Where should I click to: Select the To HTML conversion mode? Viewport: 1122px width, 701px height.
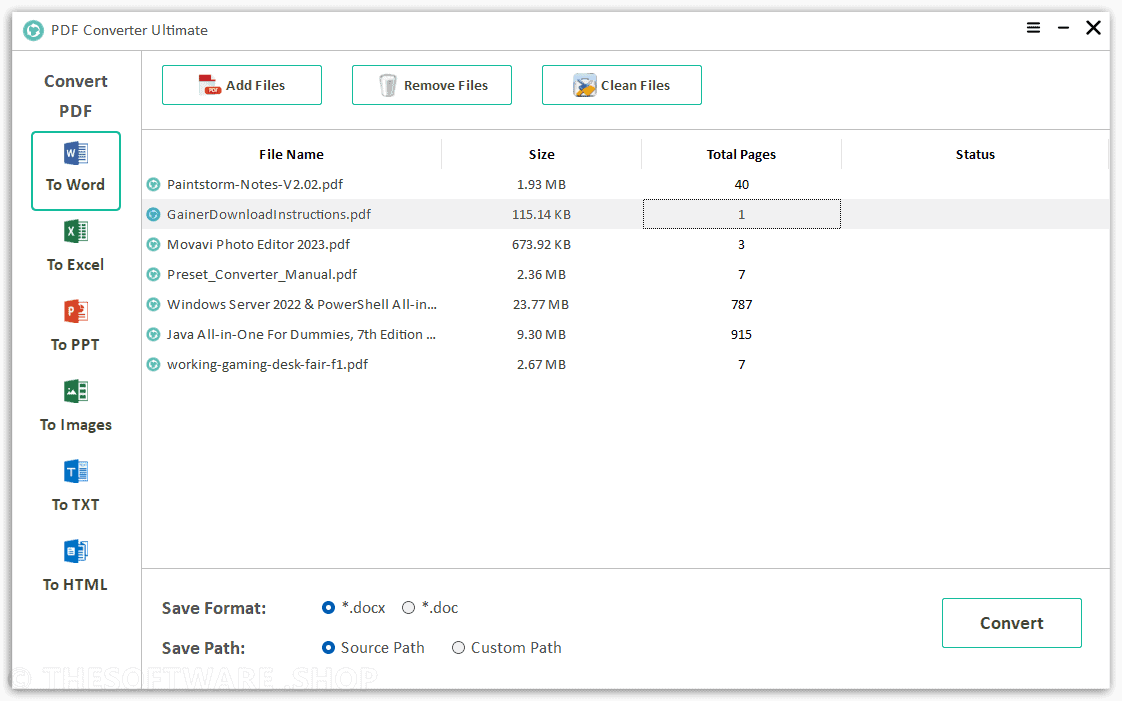tap(76, 567)
